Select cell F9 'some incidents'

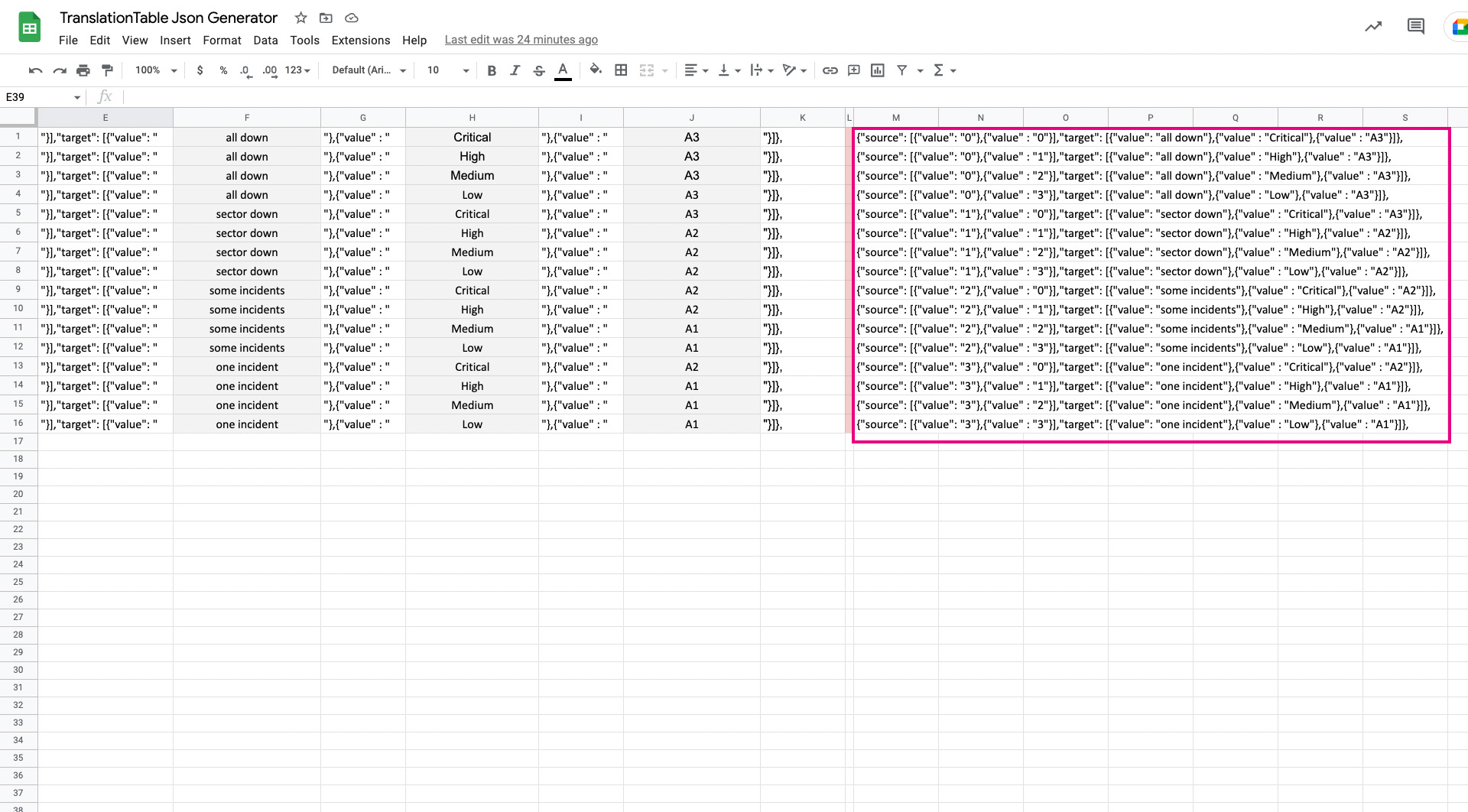(x=247, y=291)
